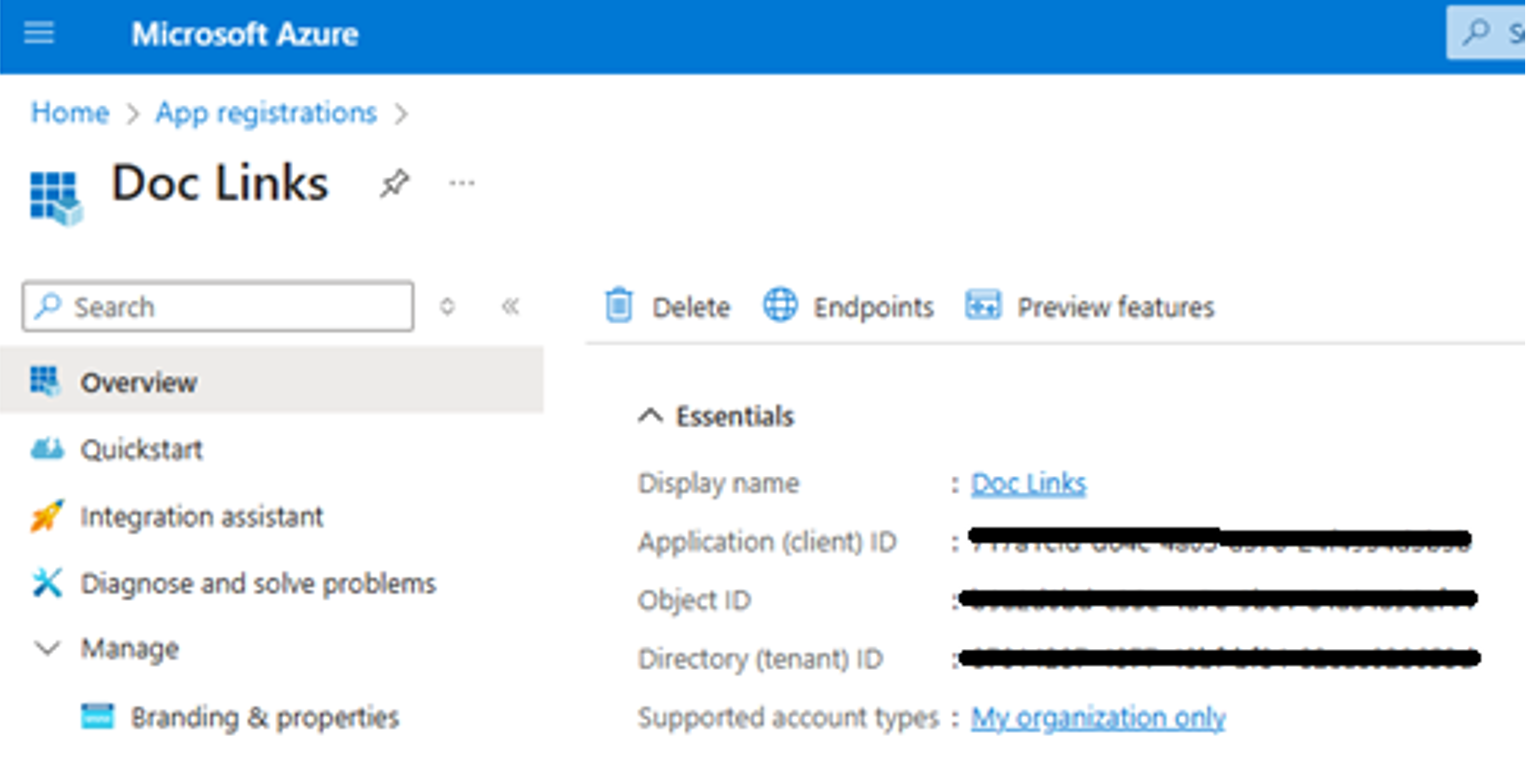Click the Endpoints globe icon
The height and width of the screenshot is (783, 1528).
tap(780, 306)
